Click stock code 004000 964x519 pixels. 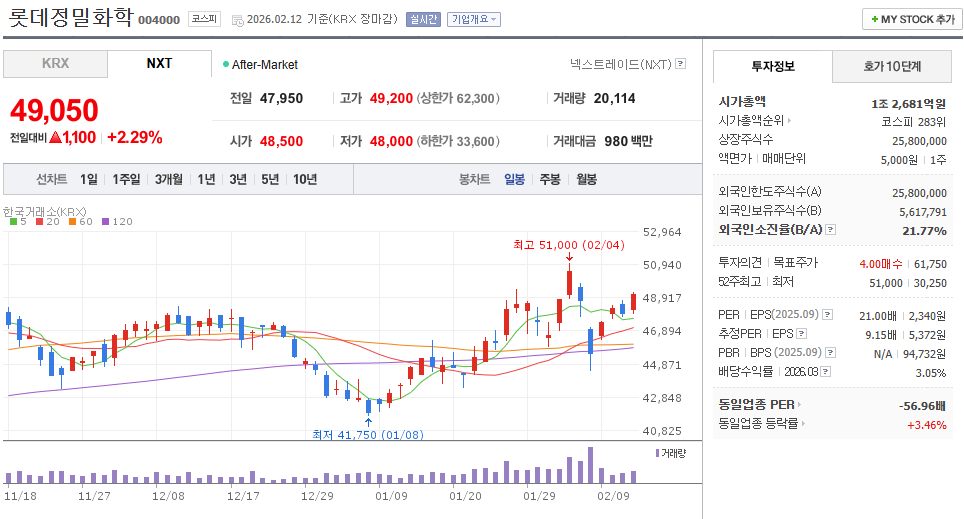(x=159, y=20)
